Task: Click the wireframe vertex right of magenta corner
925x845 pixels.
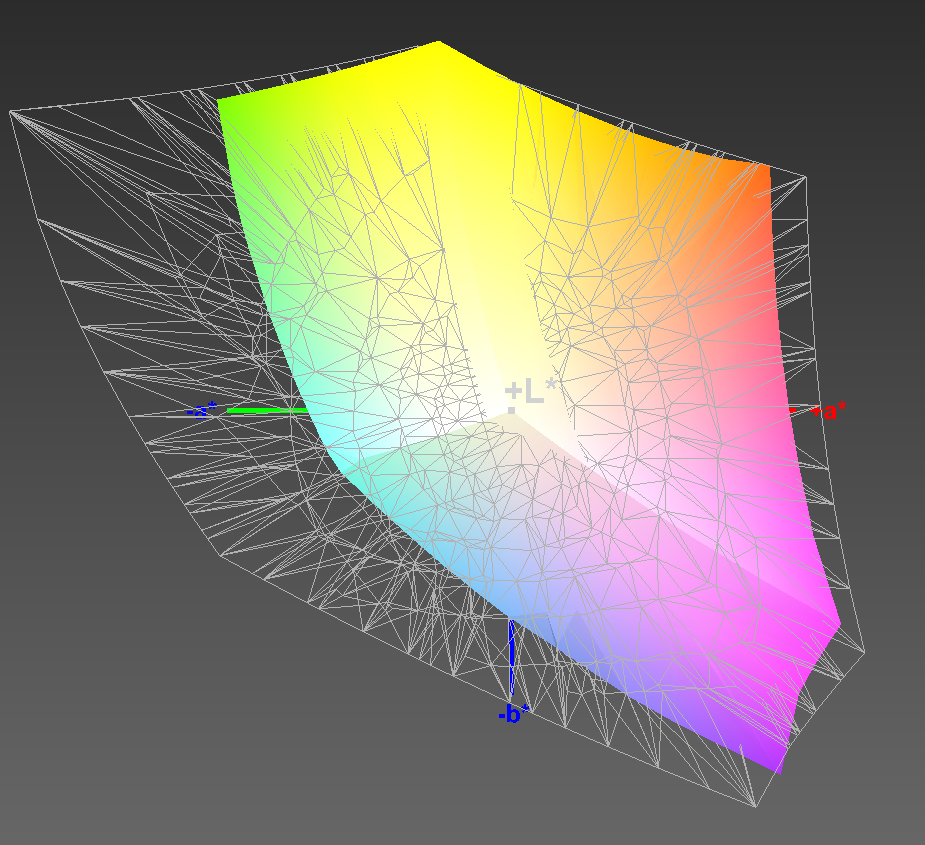Action: coord(863,653)
